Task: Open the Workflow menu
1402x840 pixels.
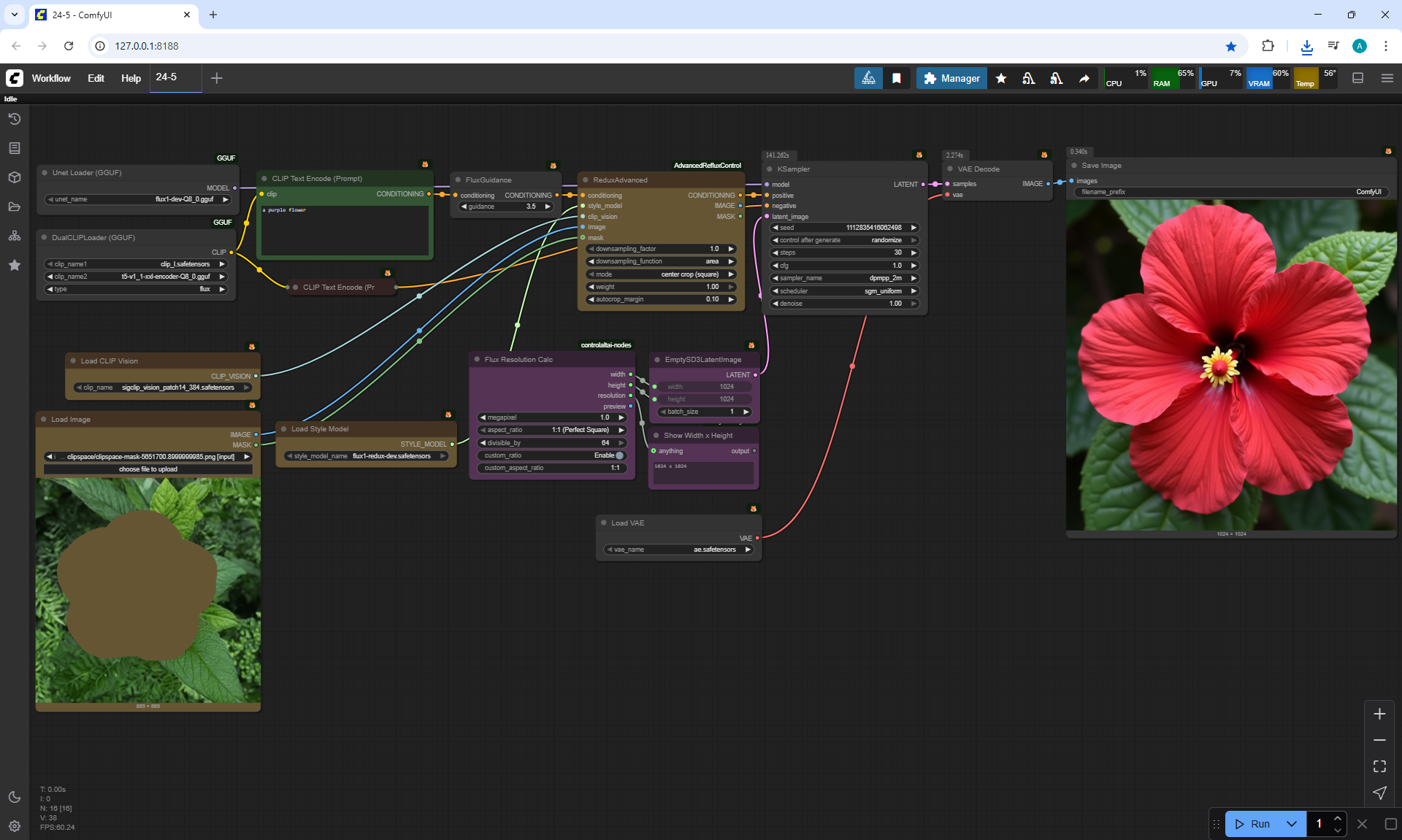Action: pyautogui.click(x=51, y=78)
